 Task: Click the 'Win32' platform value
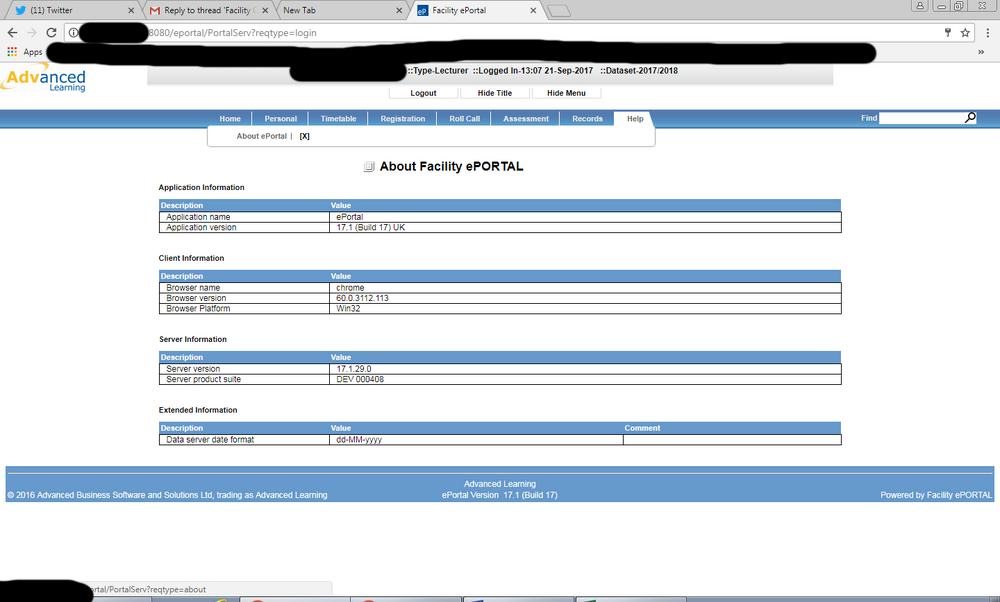(x=348, y=309)
